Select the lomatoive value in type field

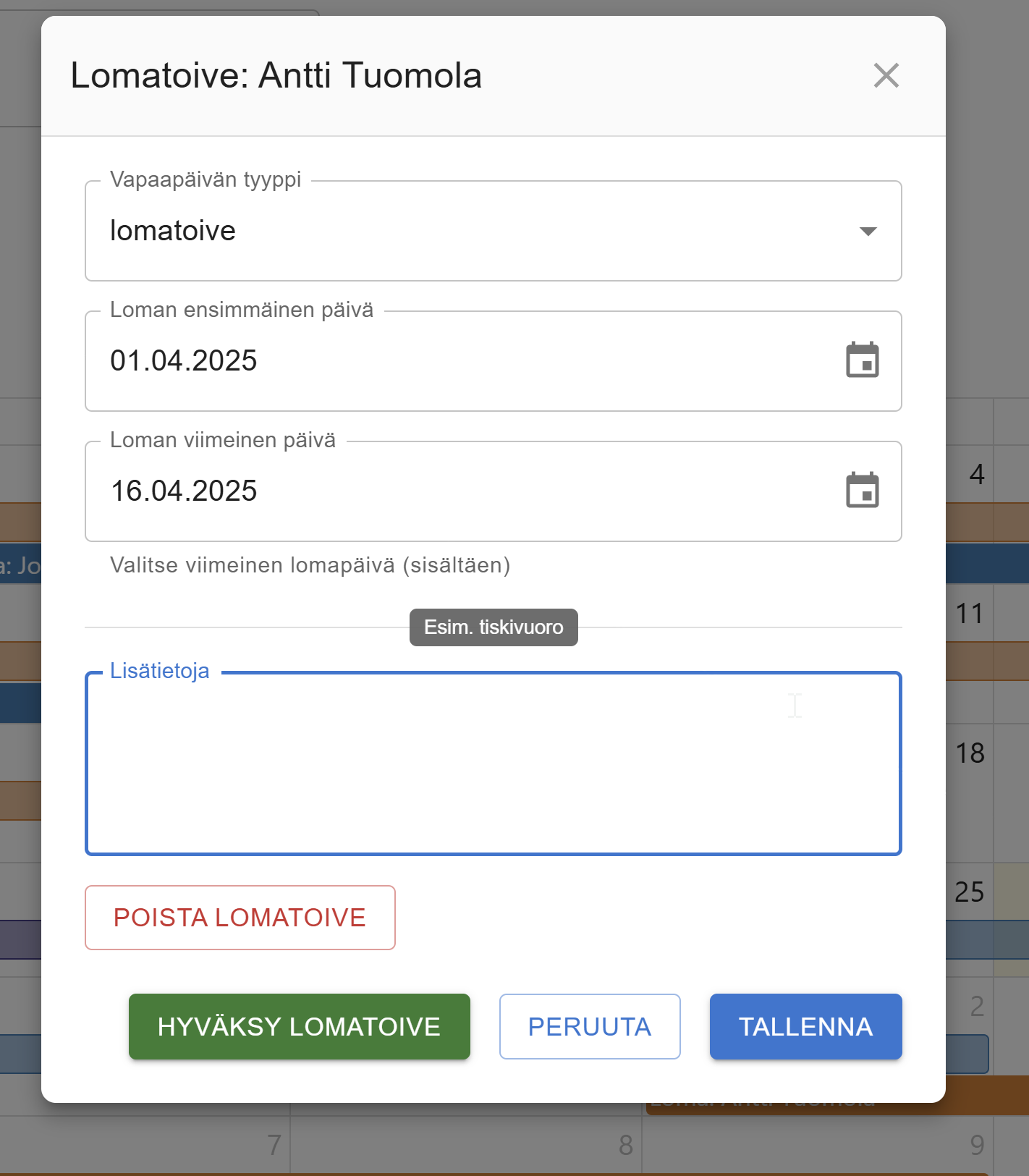(x=173, y=231)
